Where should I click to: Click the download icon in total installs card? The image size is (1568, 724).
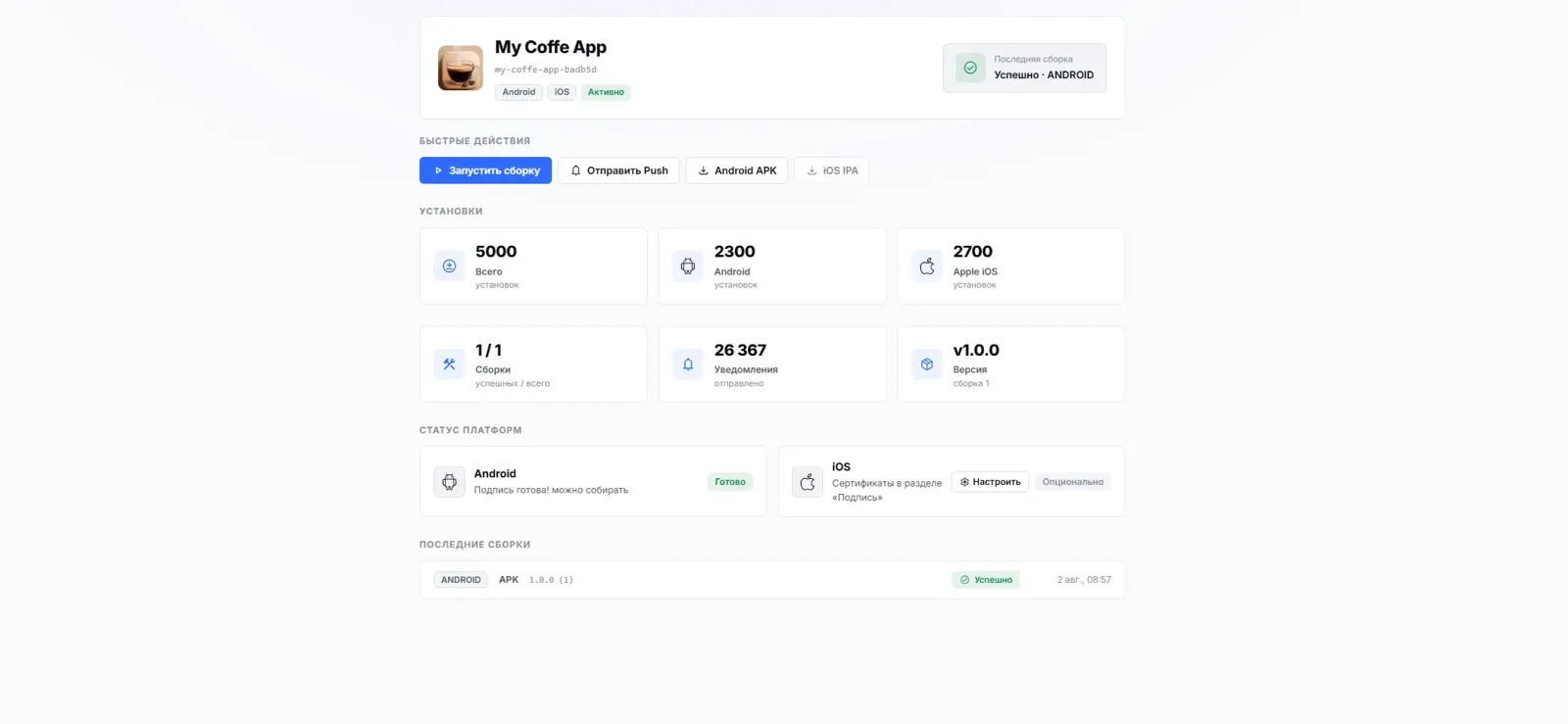point(449,265)
